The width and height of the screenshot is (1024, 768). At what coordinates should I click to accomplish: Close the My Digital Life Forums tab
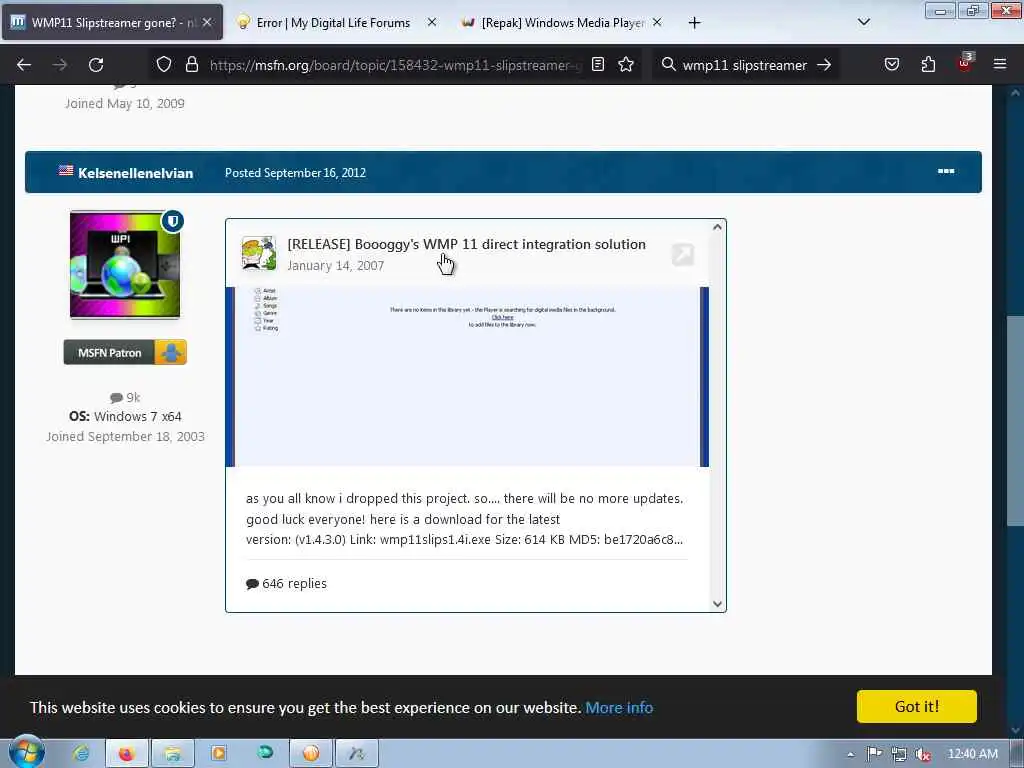(432, 22)
